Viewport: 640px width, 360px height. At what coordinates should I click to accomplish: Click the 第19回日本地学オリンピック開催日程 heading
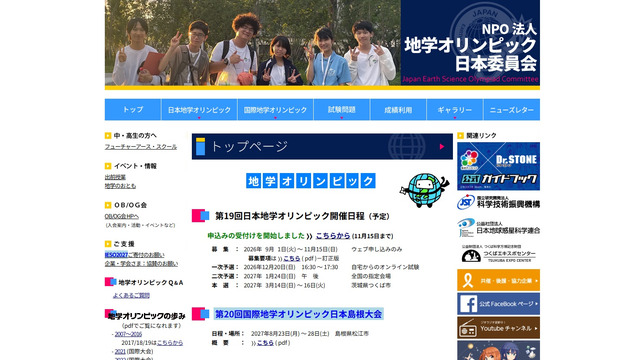pyautogui.click(x=302, y=216)
